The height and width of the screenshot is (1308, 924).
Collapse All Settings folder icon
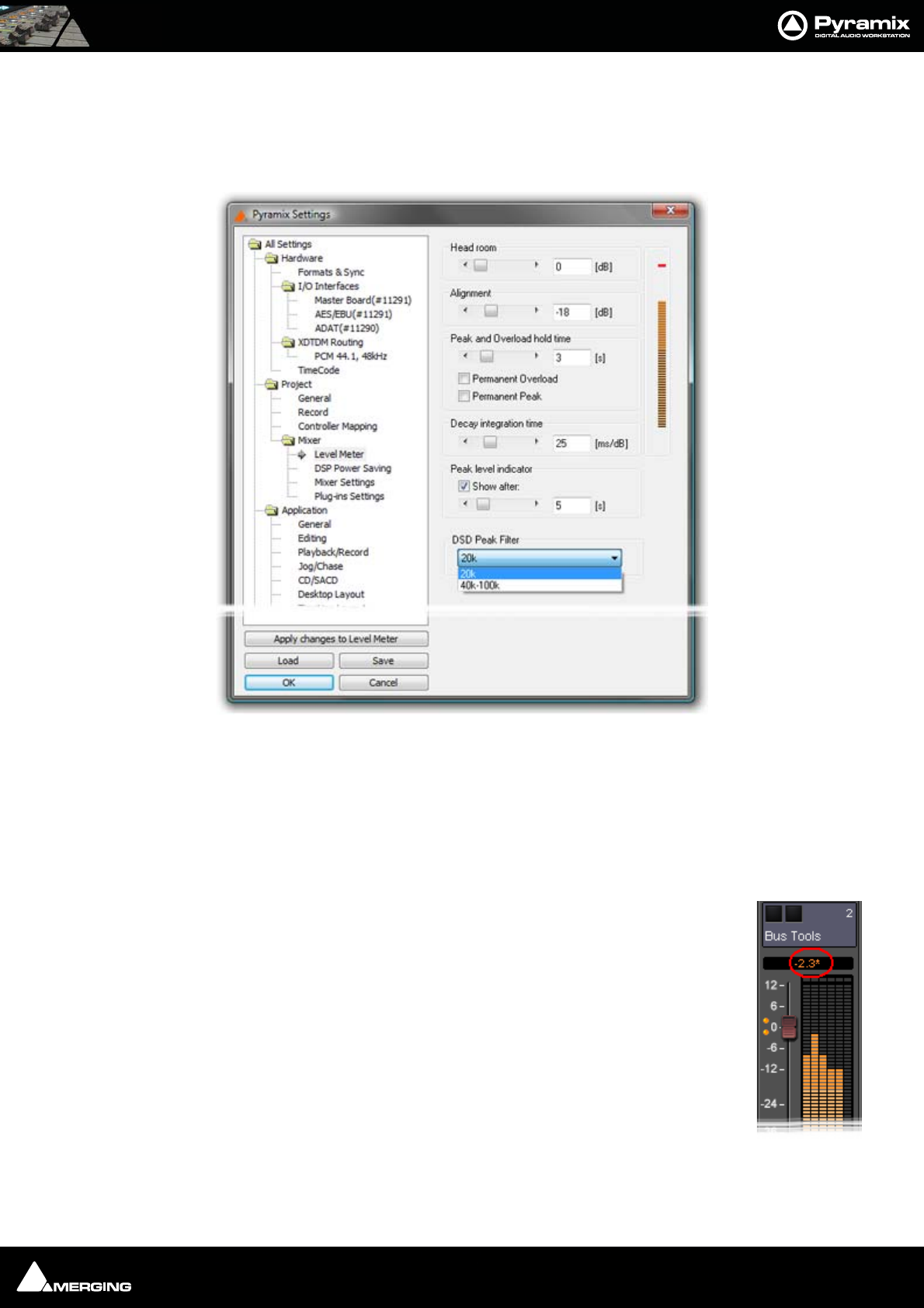(x=255, y=244)
